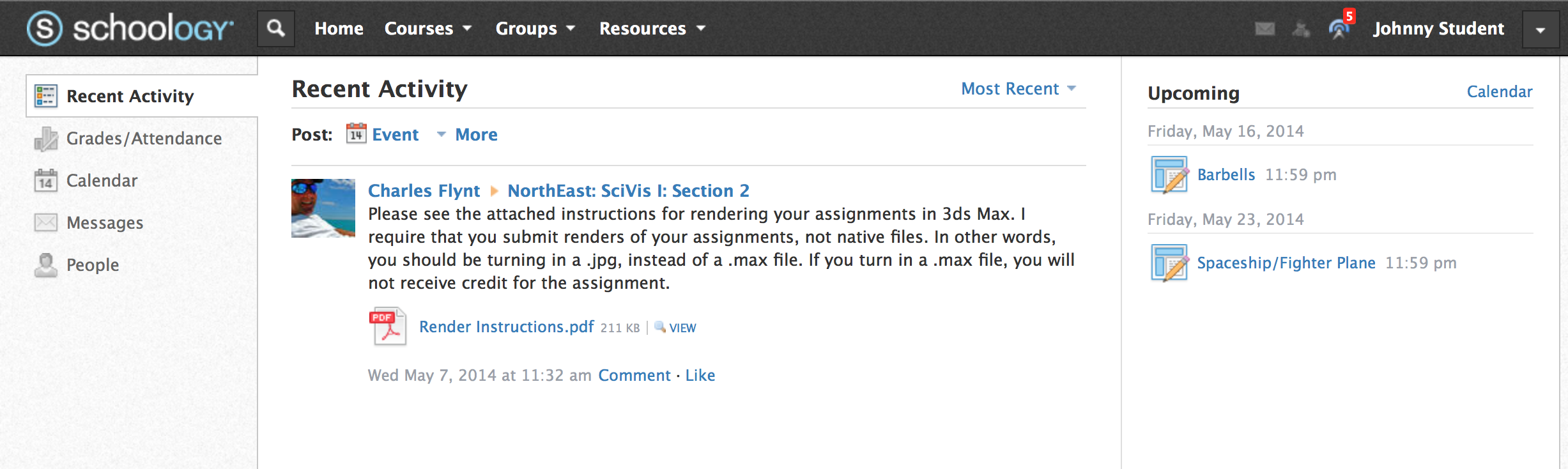Expand the Groups dropdown menu
The height and width of the screenshot is (469, 1568).
coord(535,29)
